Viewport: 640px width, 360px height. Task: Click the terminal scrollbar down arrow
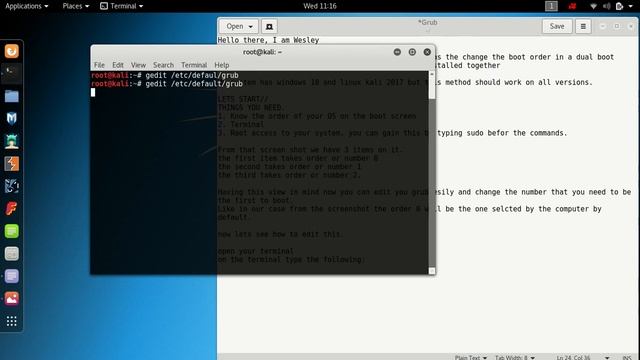pyautogui.click(x=432, y=271)
